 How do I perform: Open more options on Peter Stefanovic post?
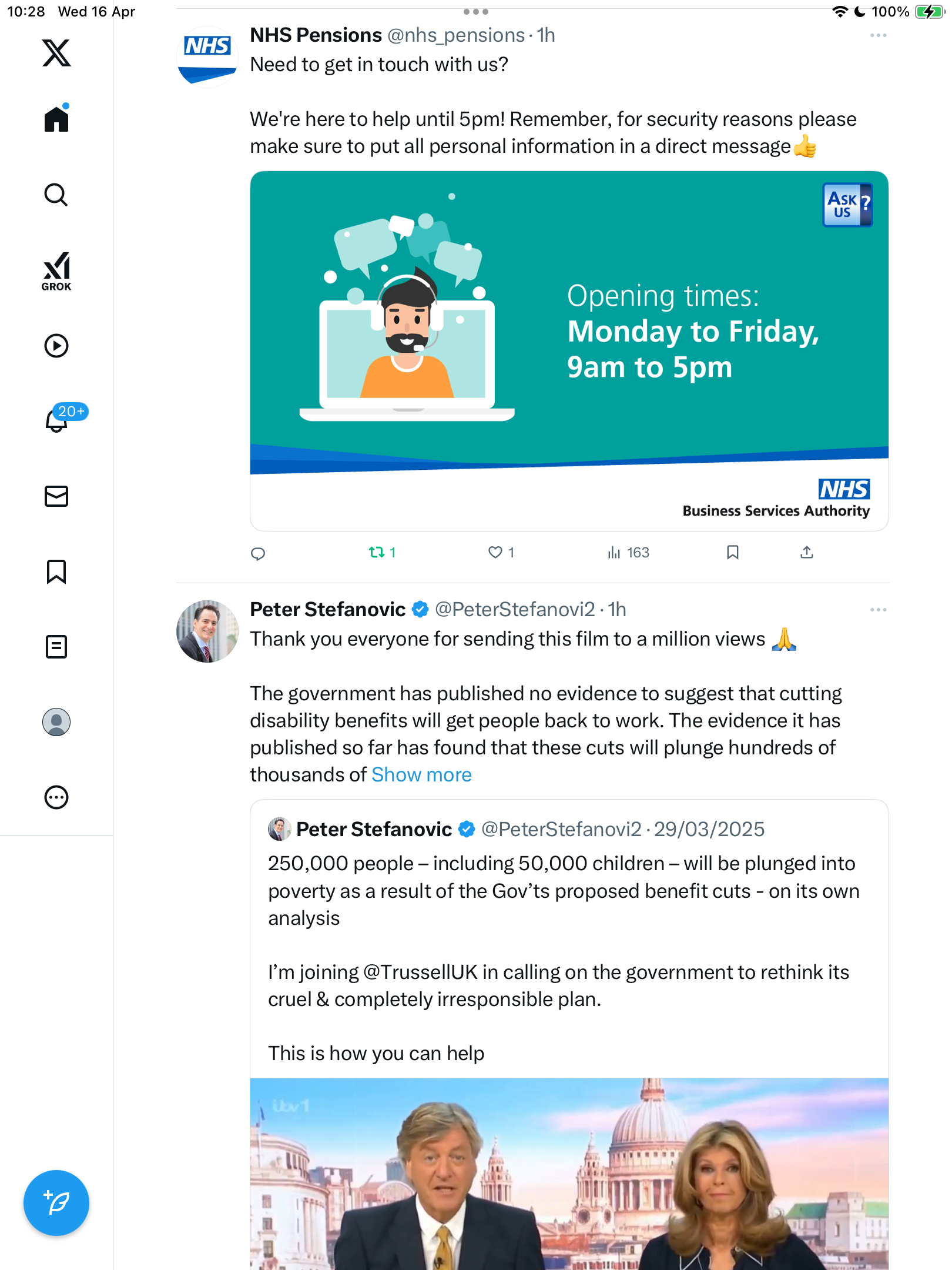878,610
